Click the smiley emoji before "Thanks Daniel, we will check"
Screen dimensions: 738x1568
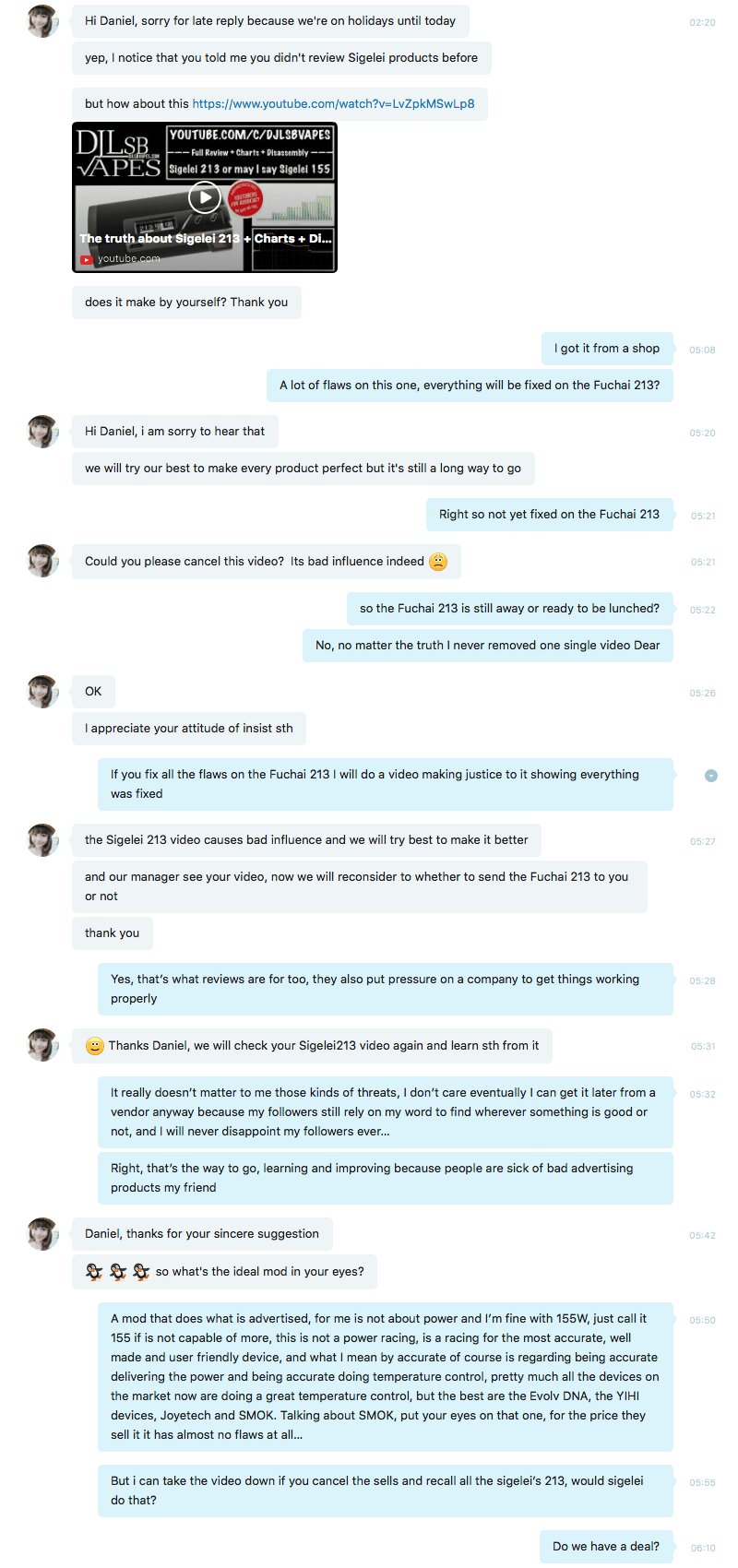(94, 1046)
